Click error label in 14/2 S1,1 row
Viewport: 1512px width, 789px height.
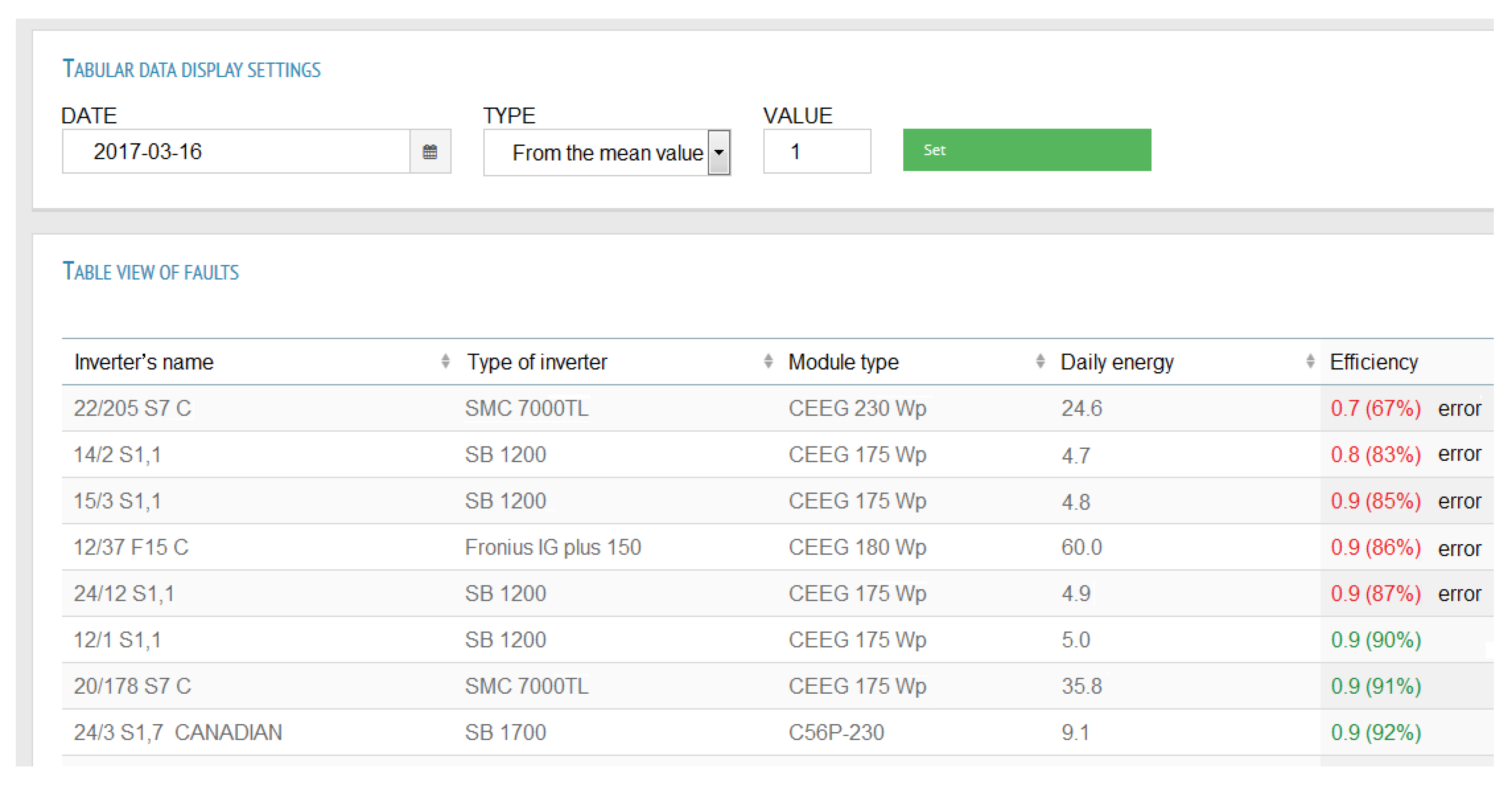[x=1459, y=454]
